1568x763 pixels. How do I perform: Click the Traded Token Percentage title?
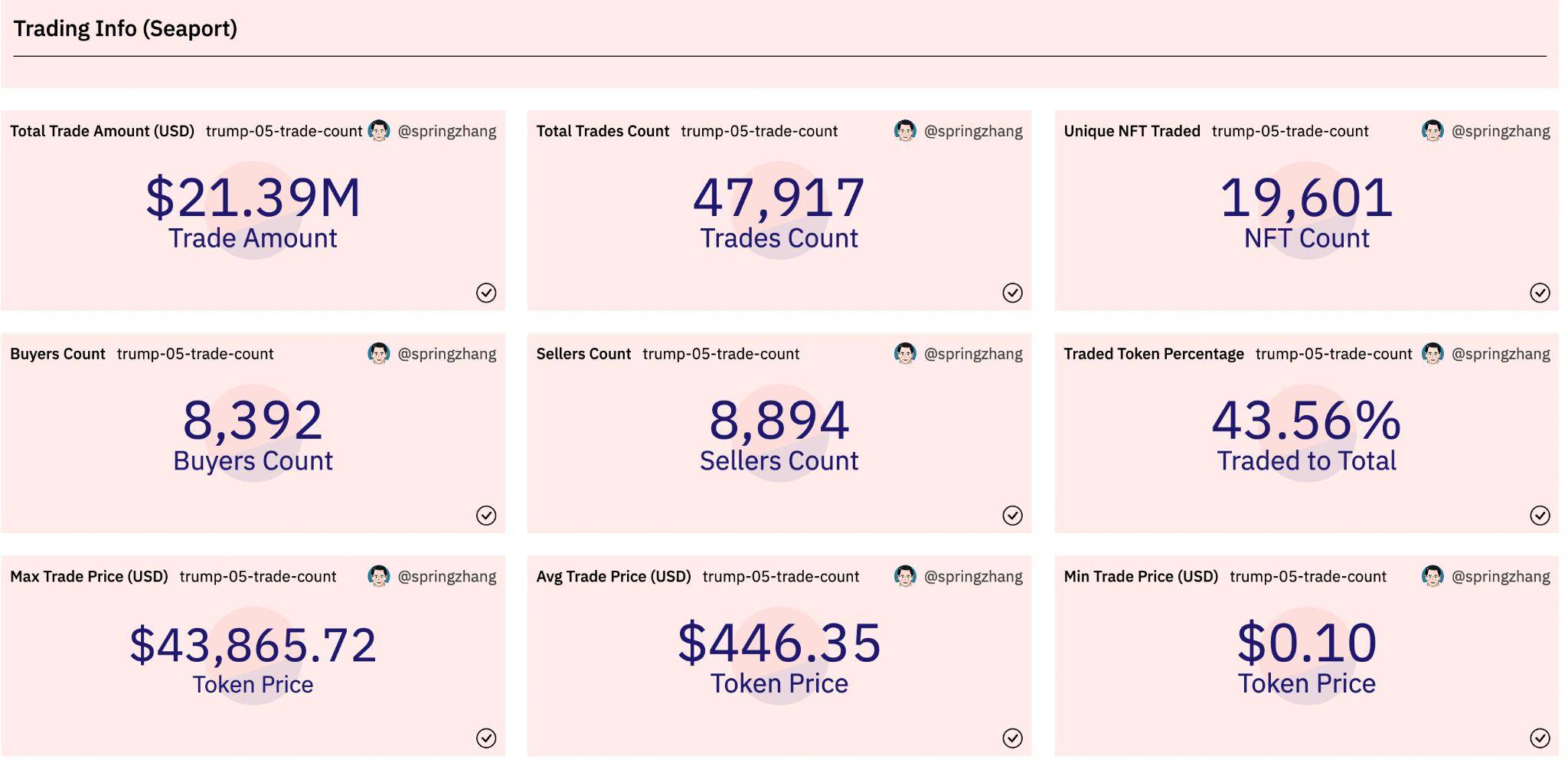coord(1154,354)
